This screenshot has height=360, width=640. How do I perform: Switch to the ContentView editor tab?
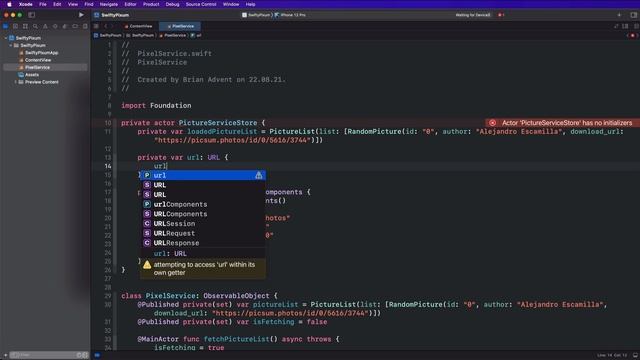point(138,26)
